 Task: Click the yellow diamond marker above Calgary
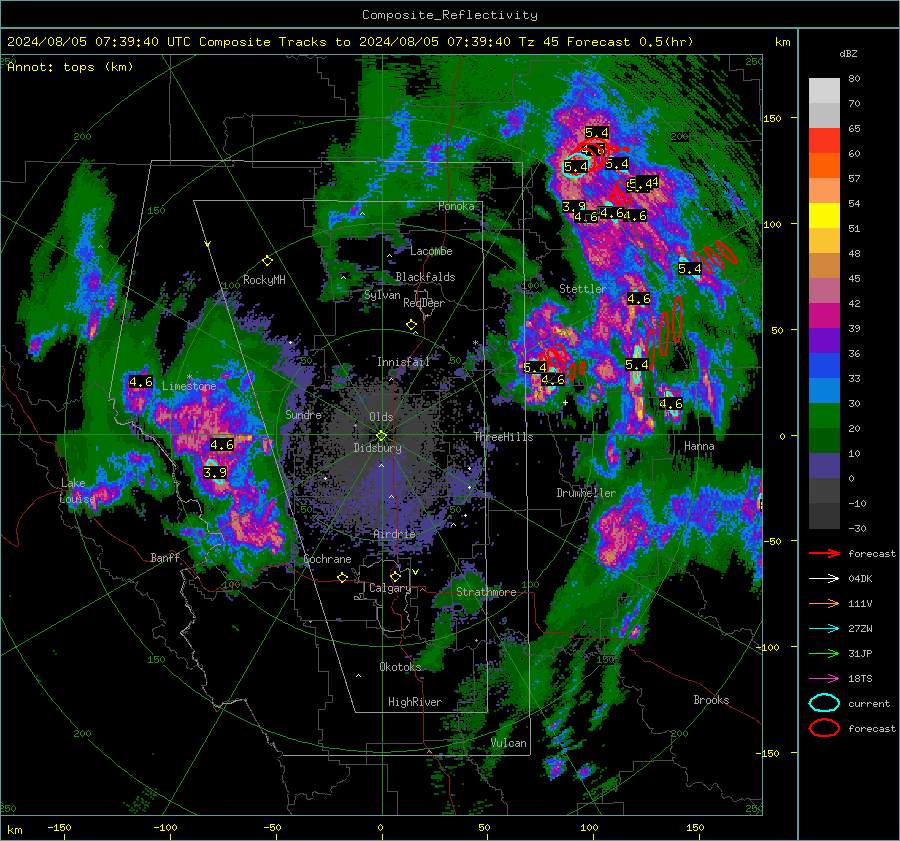tap(395, 576)
